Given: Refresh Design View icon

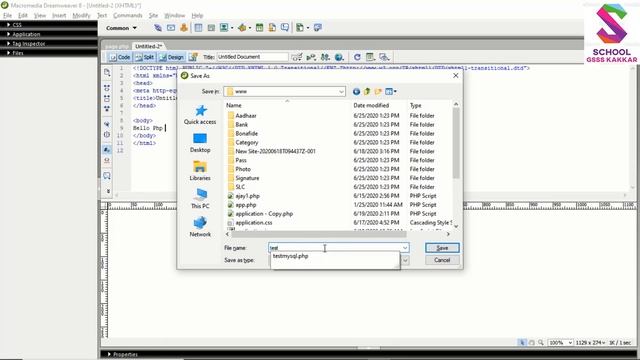Looking at the screenshot, I should pyautogui.click(x=357, y=57).
